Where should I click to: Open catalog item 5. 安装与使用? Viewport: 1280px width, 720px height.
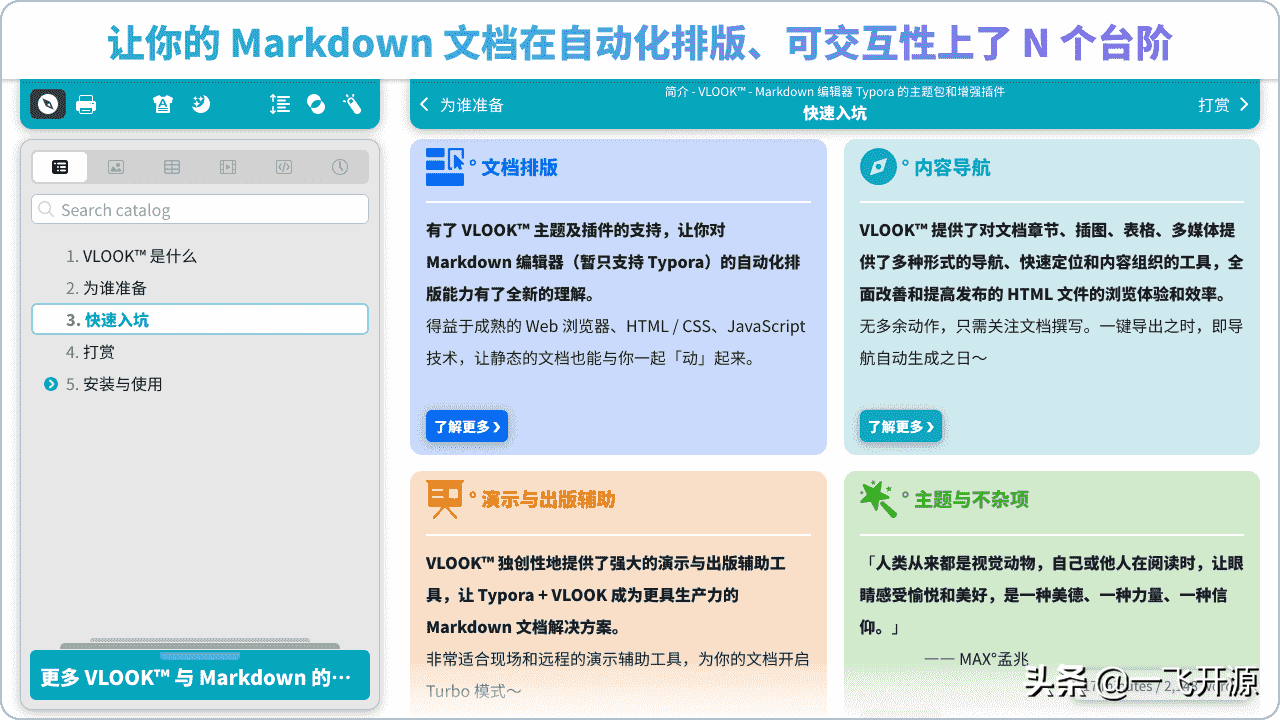114,384
